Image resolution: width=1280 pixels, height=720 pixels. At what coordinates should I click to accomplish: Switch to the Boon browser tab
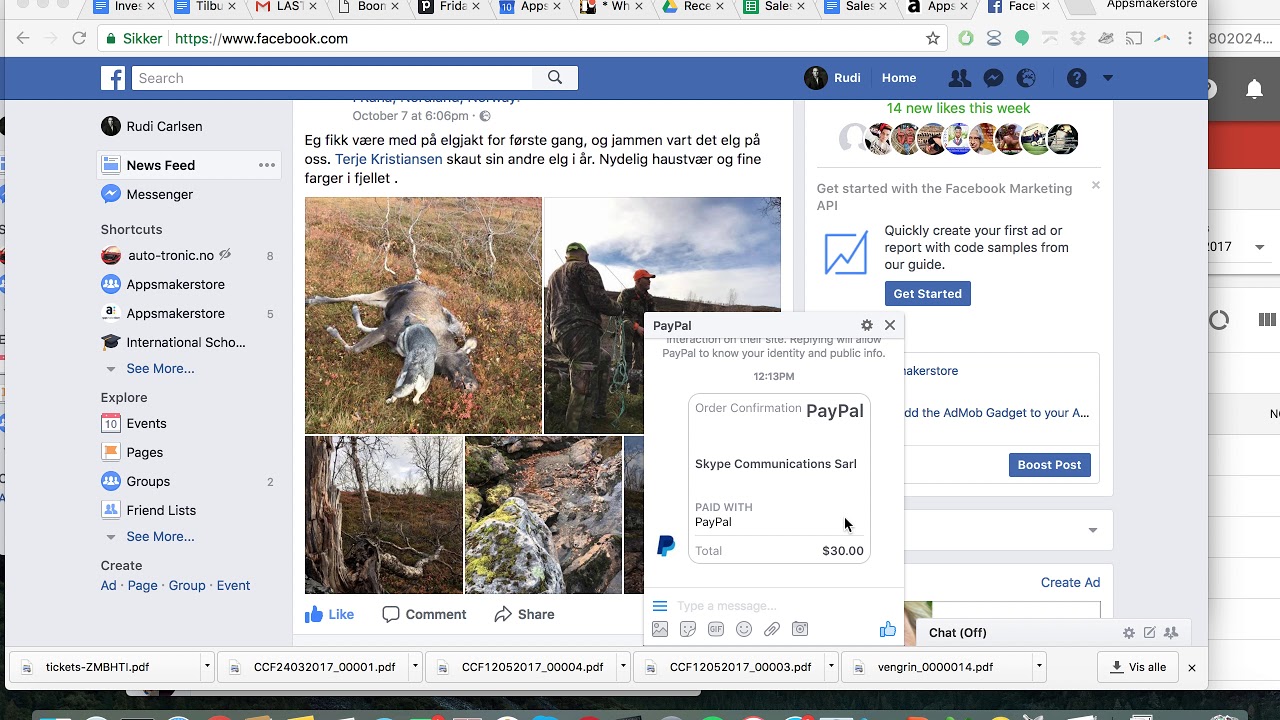click(367, 7)
